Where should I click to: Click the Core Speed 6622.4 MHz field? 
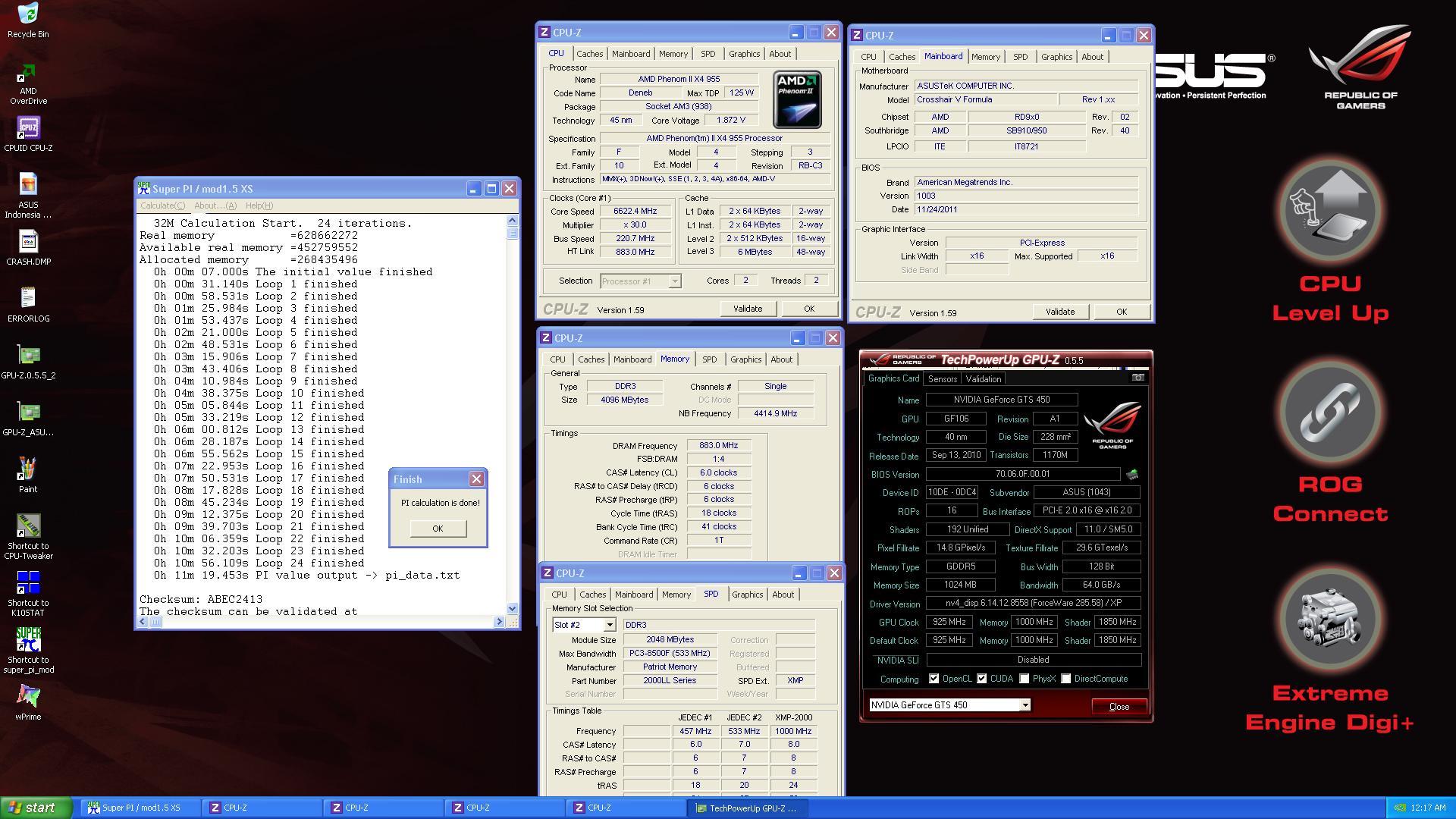[x=635, y=212]
